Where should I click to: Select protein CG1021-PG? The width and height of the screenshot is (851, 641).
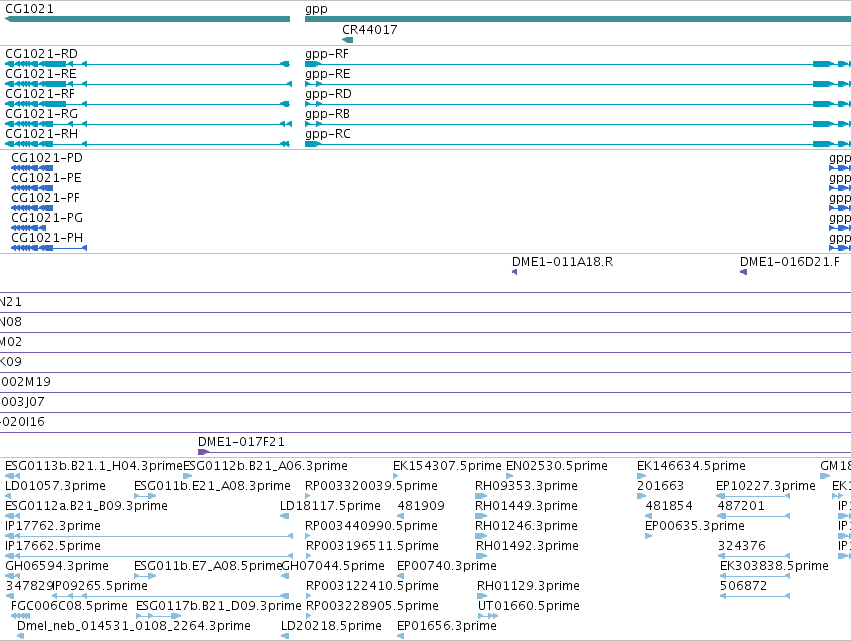(47, 218)
